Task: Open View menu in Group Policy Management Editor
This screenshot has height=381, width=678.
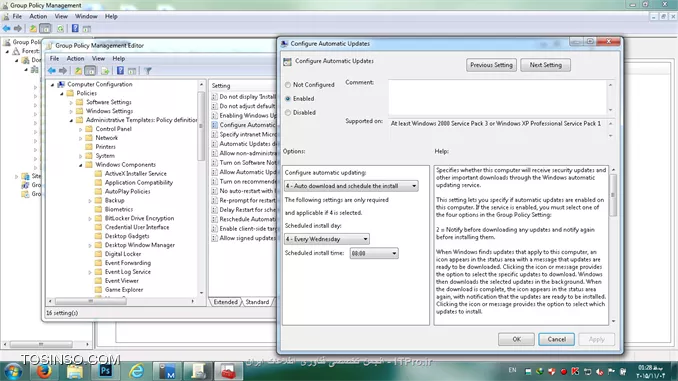Action: 98,58
